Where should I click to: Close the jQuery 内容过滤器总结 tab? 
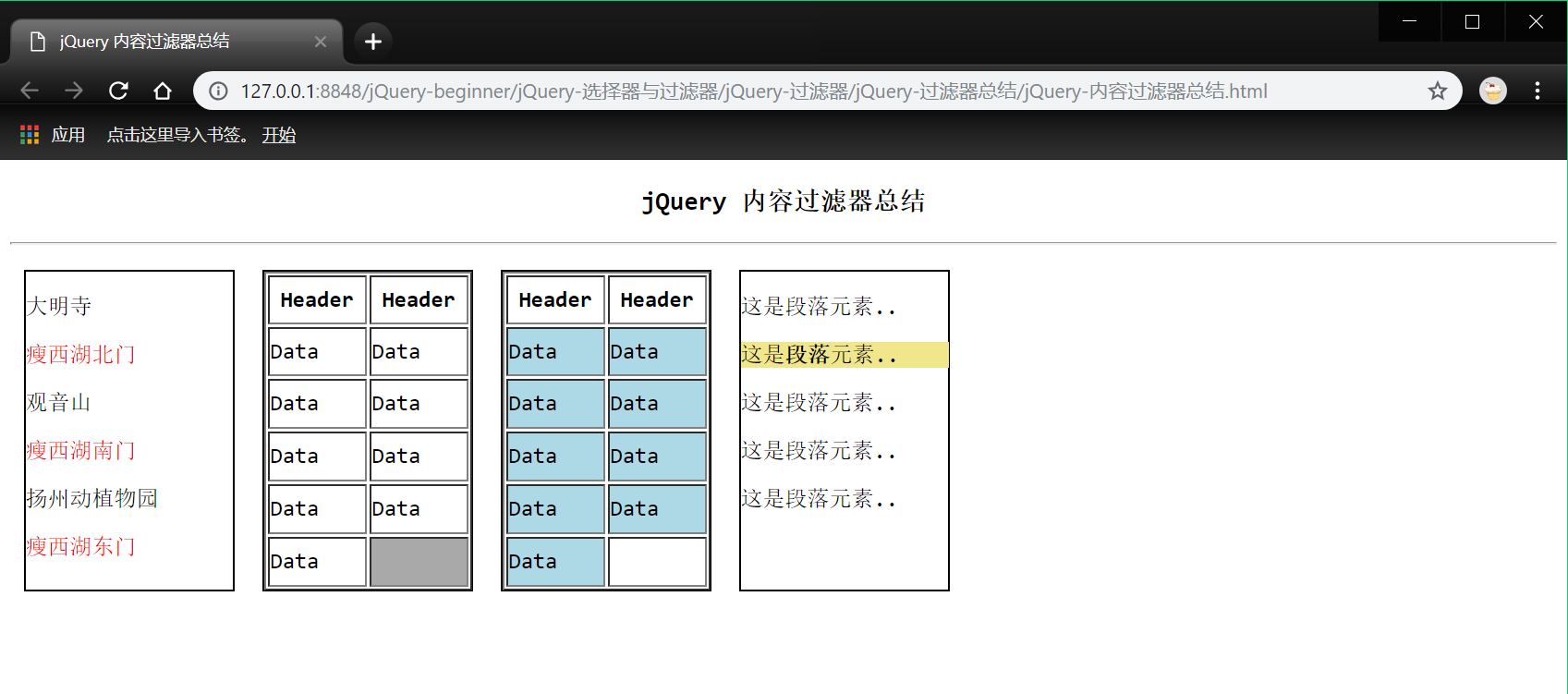(x=321, y=42)
